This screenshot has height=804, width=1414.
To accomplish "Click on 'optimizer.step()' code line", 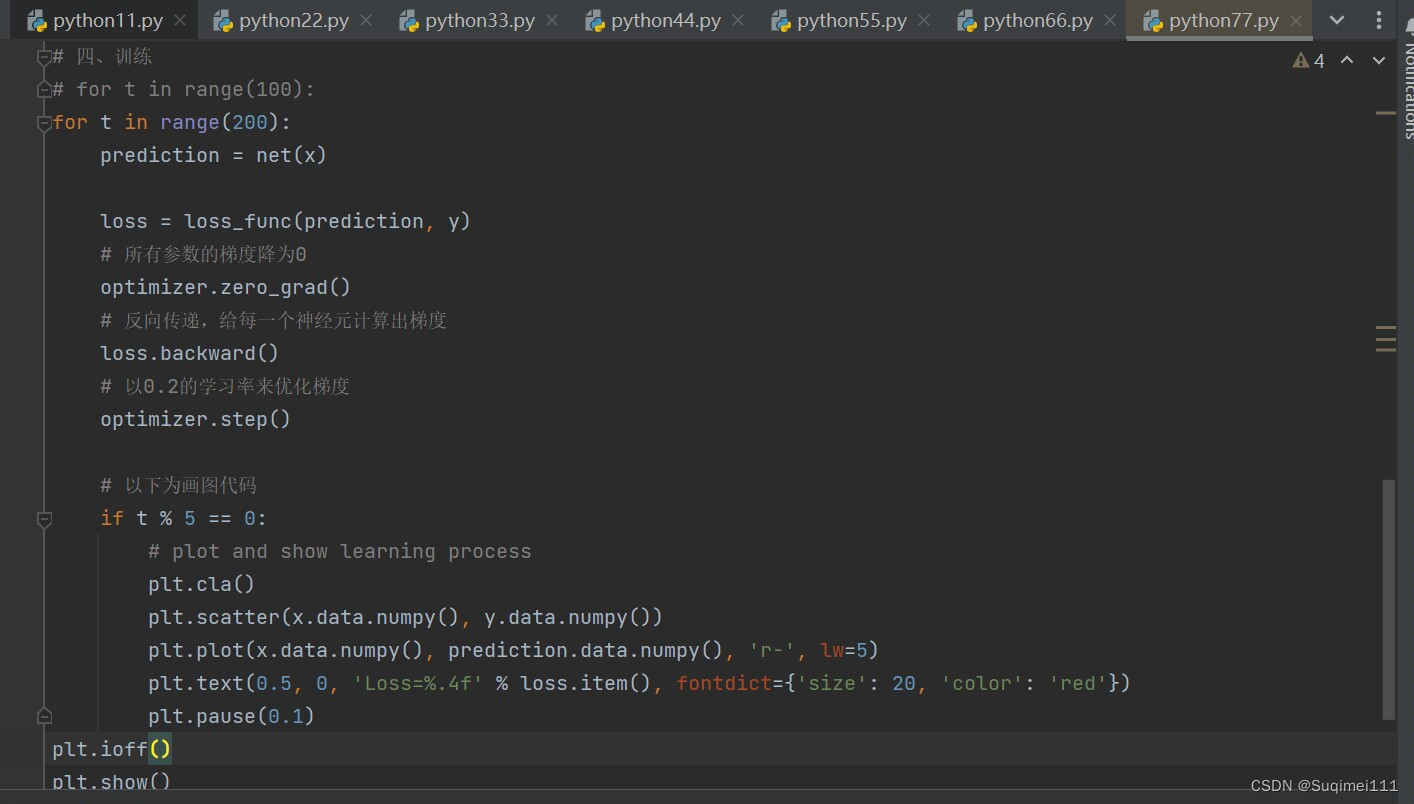I will coord(195,419).
